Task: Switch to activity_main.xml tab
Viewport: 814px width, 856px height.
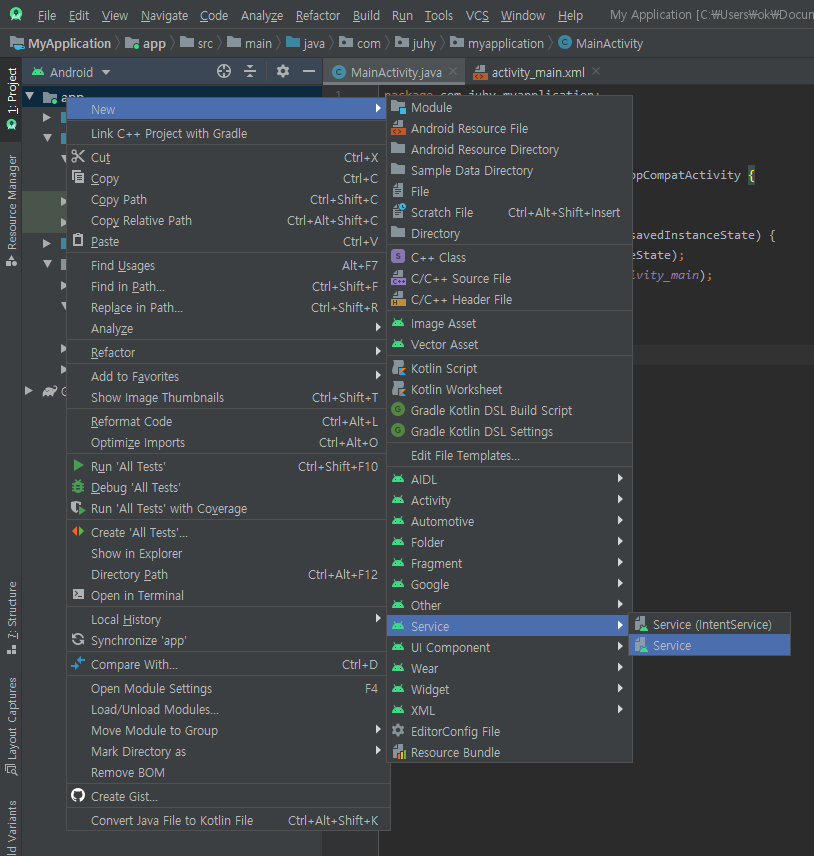Action: click(537, 72)
